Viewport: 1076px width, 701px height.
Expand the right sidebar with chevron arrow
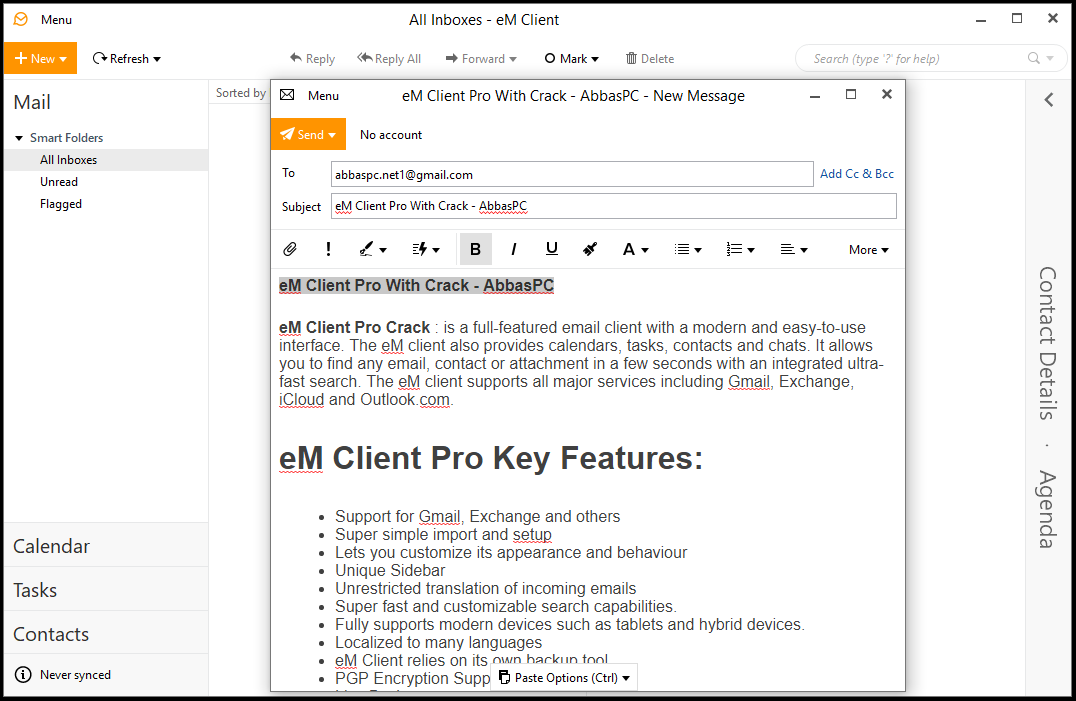[x=1049, y=100]
